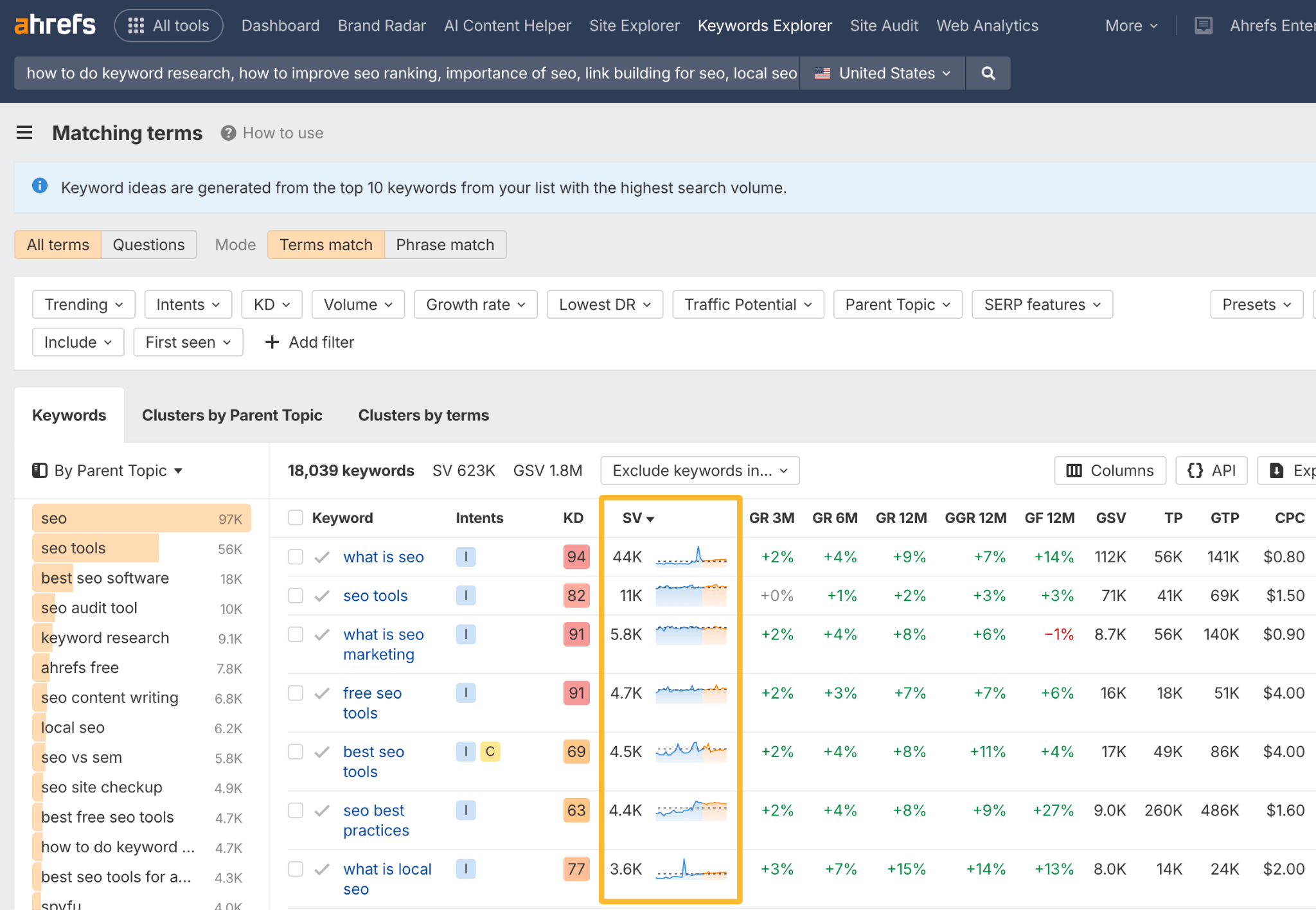Click the search magnifier button
Viewport: 1316px width, 910px height.
pyautogui.click(x=988, y=73)
